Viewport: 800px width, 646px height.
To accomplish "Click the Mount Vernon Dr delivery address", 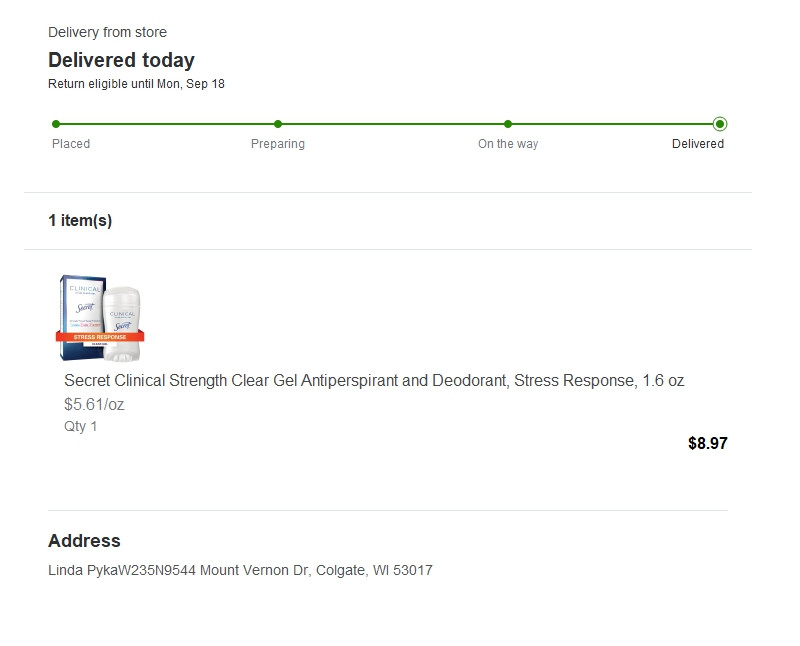I will point(240,571).
